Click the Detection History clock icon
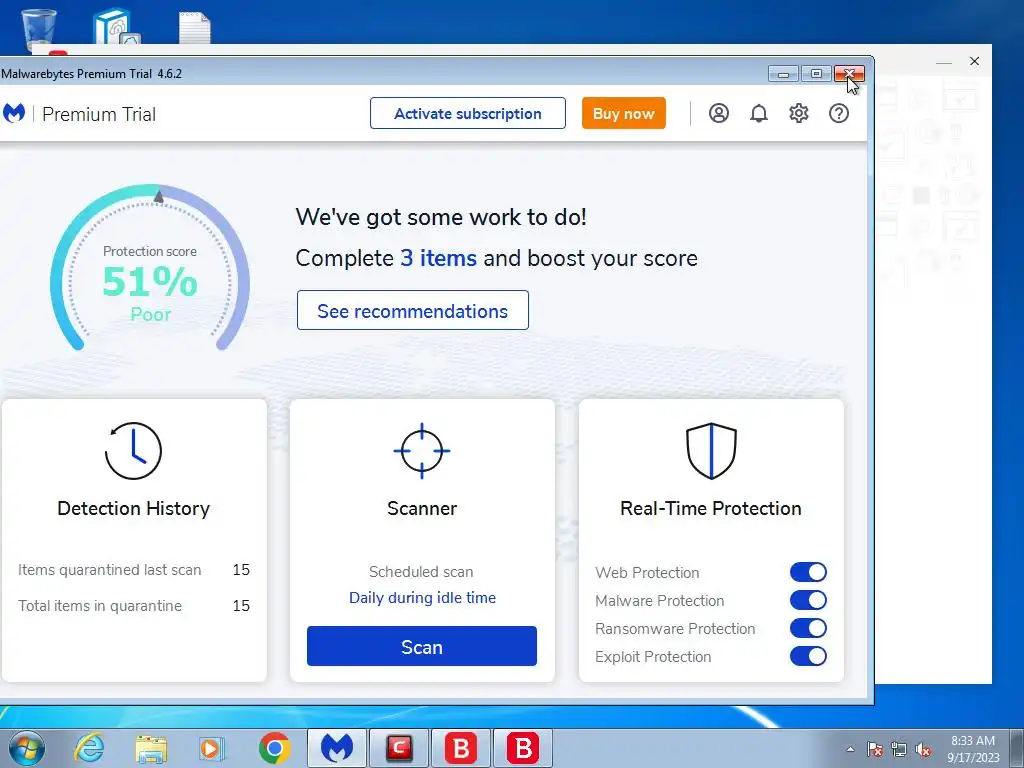Image resolution: width=1024 pixels, height=768 pixels. click(x=133, y=451)
